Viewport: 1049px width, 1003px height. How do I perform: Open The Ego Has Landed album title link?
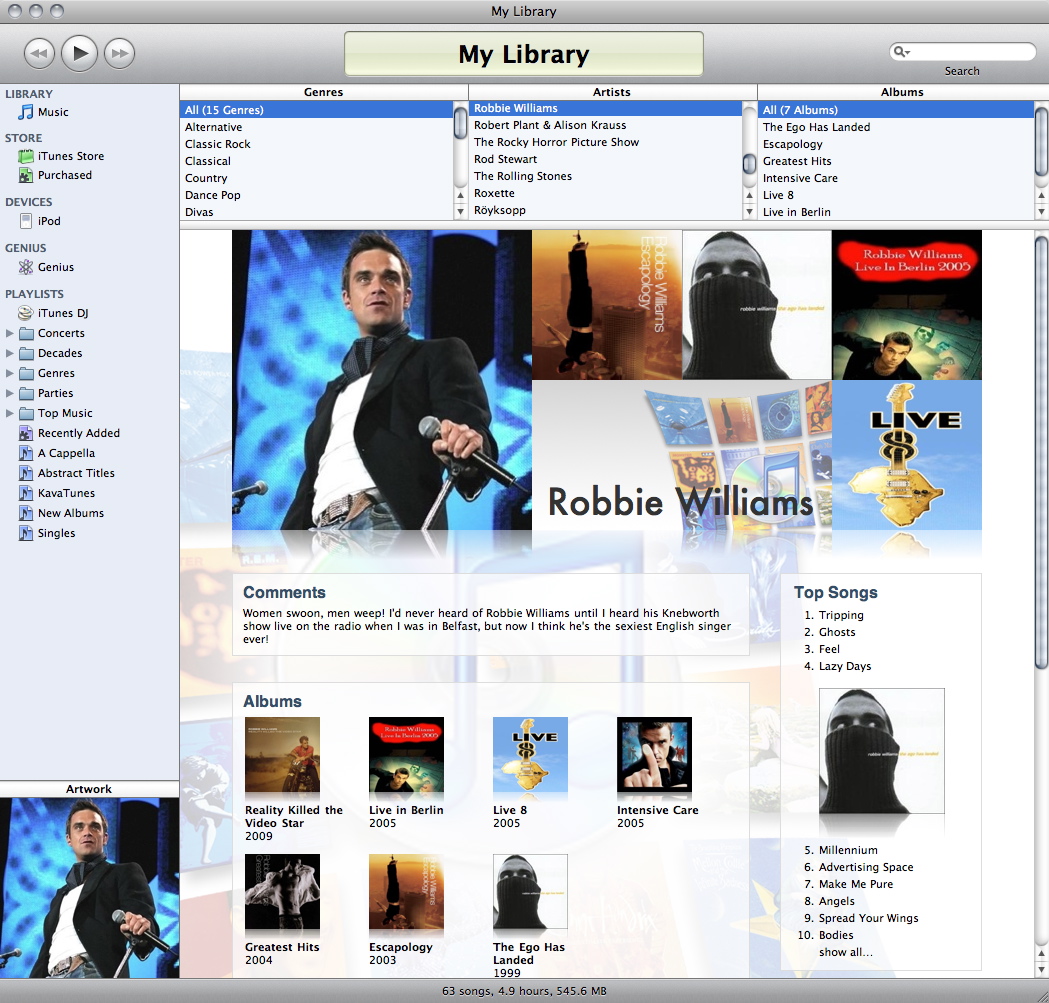click(529, 953)
